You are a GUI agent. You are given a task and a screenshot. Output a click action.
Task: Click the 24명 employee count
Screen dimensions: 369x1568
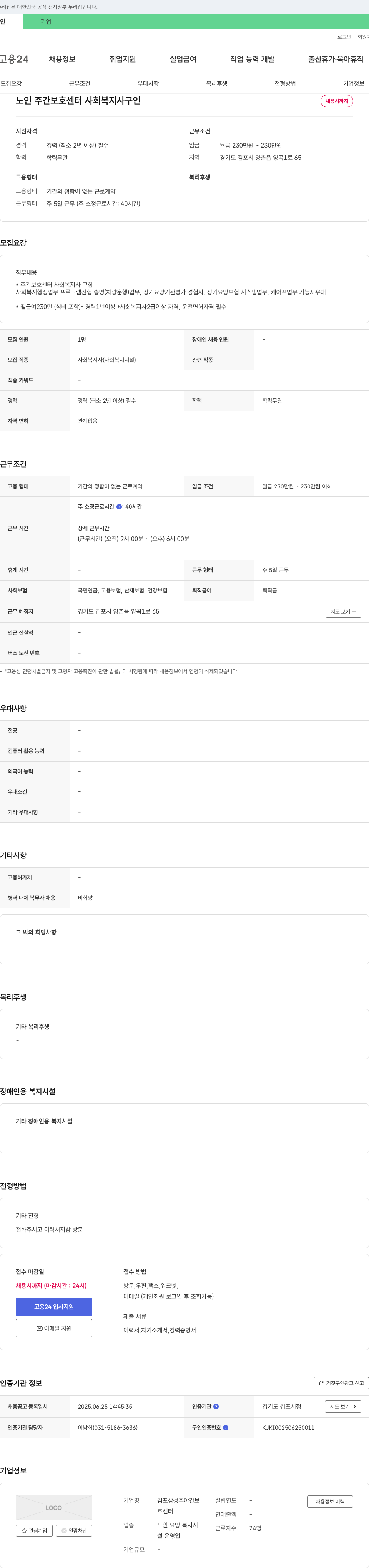255,1528
